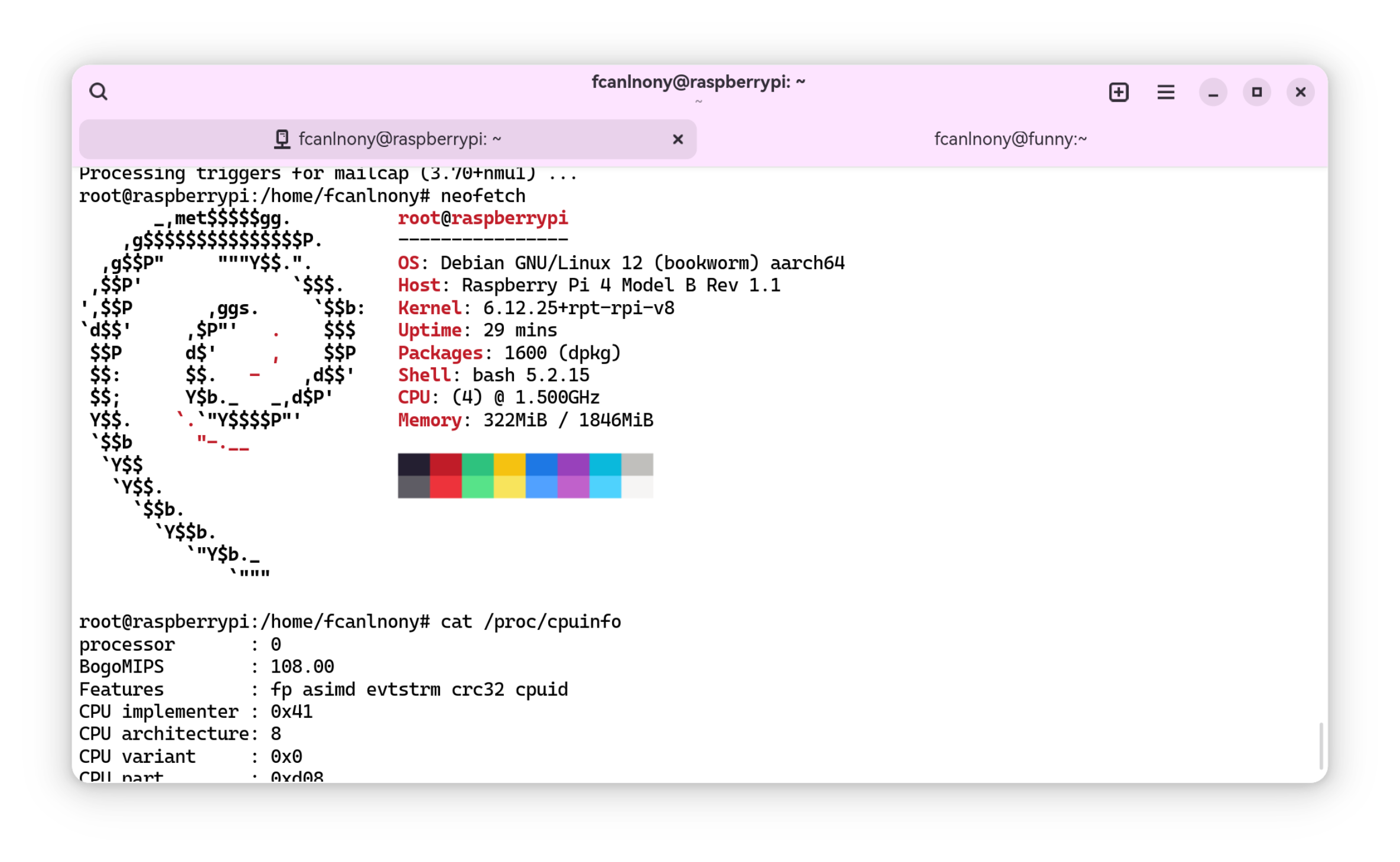Click the red swatch in the neofetch palette
Image resolution: width=1400 pixels, height=862 pixels.
point(445,463)
